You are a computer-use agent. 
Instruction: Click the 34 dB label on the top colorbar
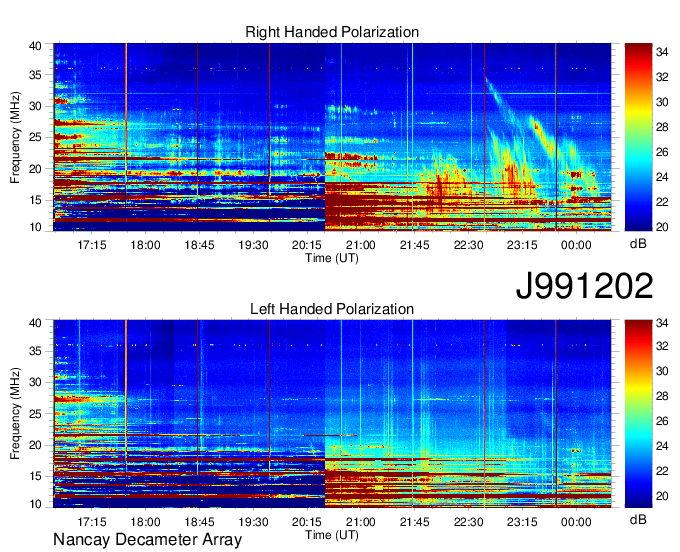coord(662,52)
